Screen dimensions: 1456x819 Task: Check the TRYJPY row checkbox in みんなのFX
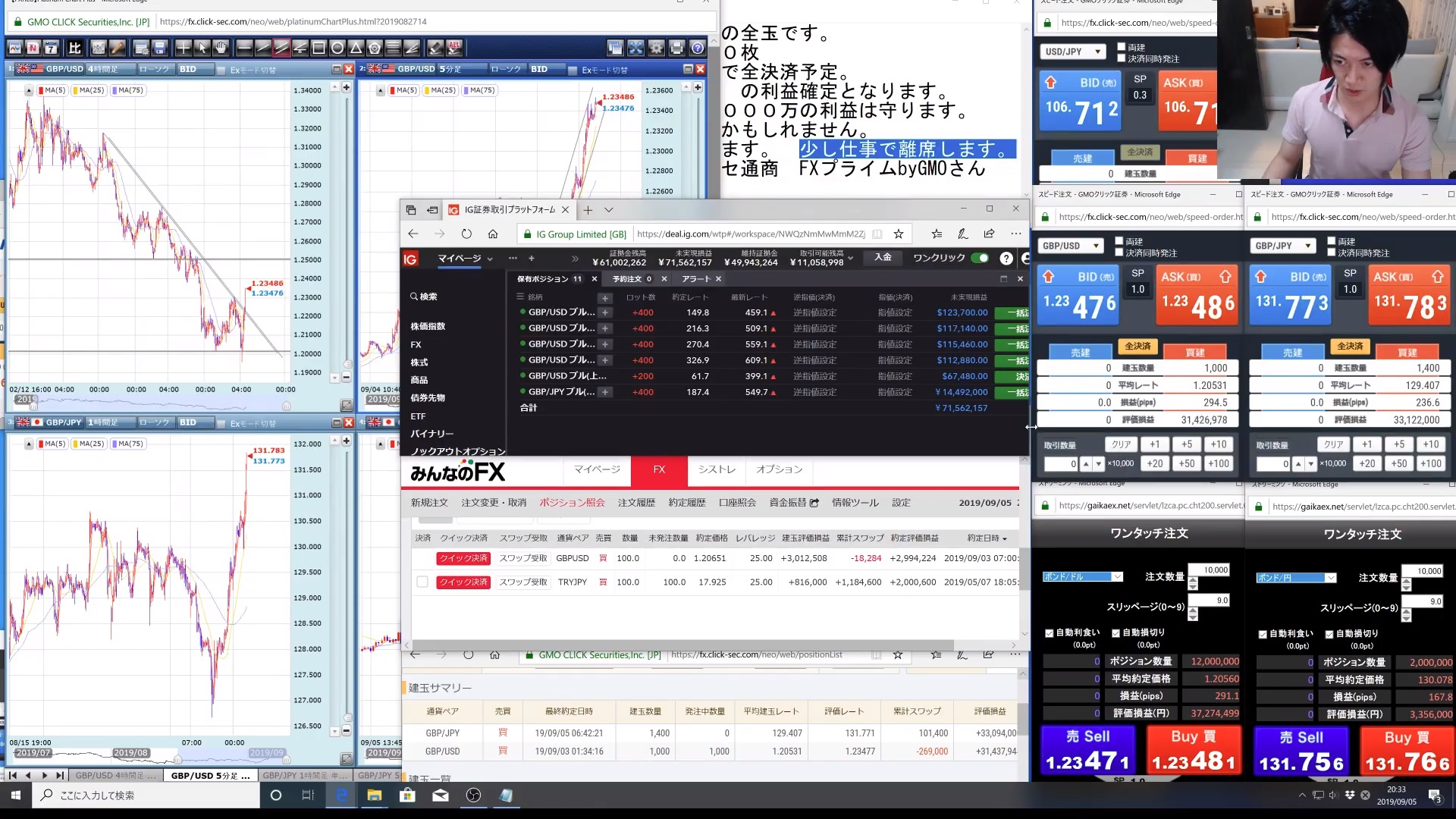click(422, 582)
